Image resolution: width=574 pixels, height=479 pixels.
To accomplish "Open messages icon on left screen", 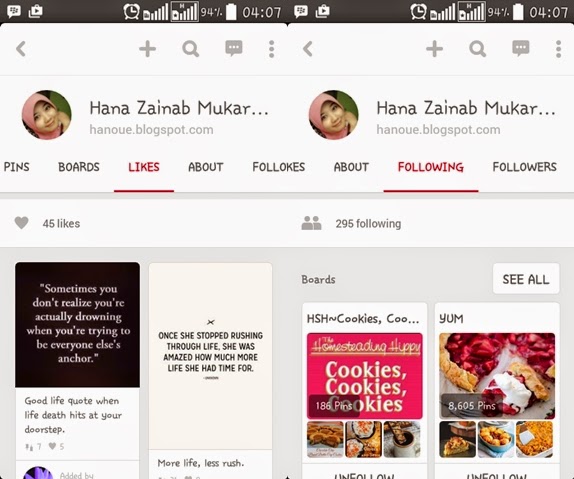I will (234, 48).
